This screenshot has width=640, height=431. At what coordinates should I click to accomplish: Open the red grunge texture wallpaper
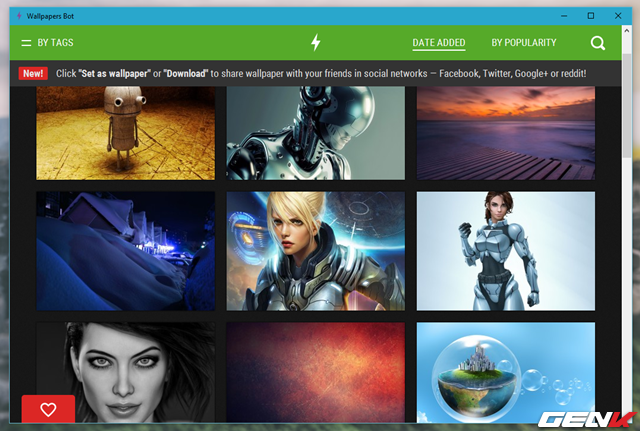click(316, 372)
